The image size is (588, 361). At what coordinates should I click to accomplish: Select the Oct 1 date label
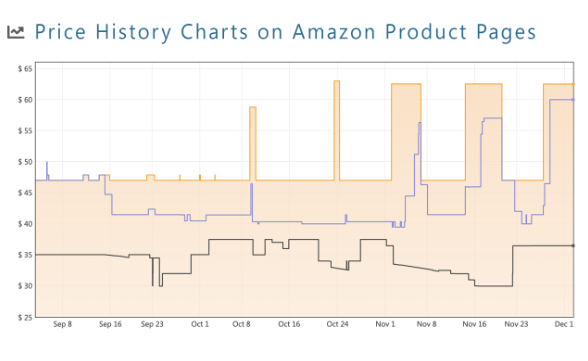pos(200,324)
